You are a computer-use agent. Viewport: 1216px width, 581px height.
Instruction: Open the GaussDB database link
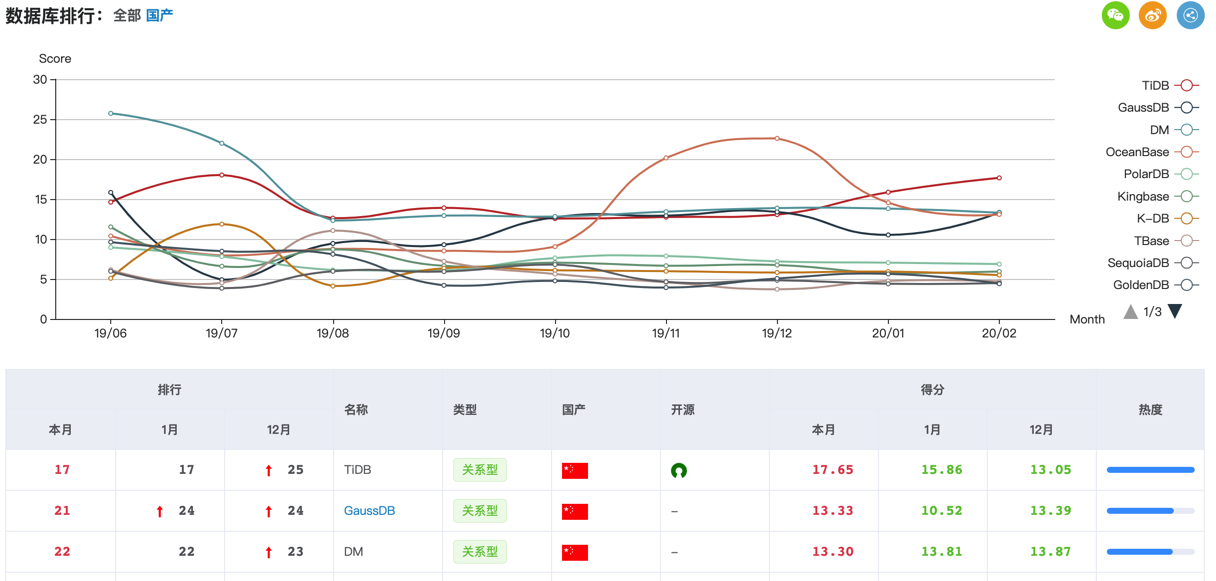pos(369,511)
